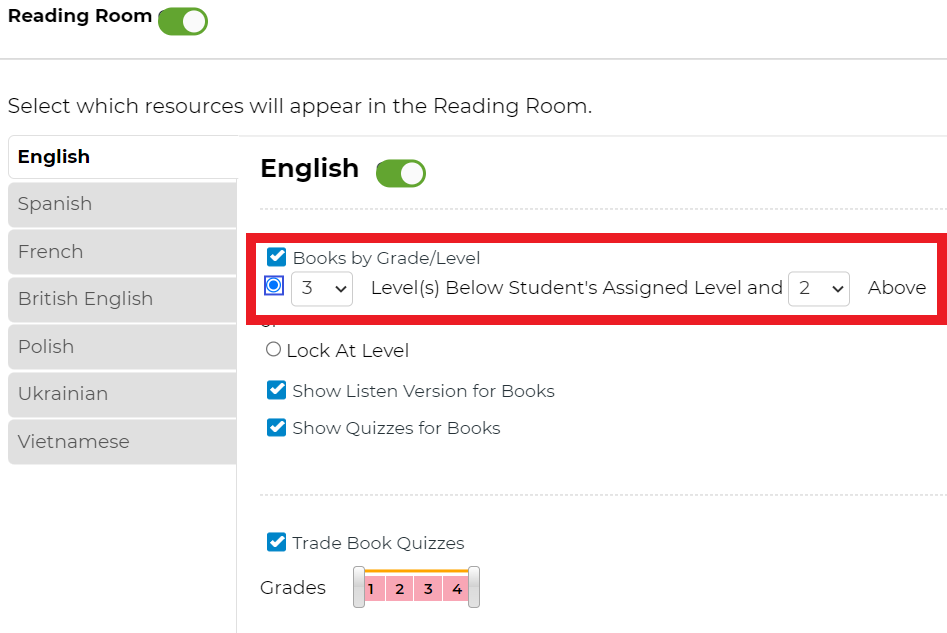Open the levels below dropdown showing 3
The height and width of the screenshot is (633, 947).
click(x=322, y=289)
